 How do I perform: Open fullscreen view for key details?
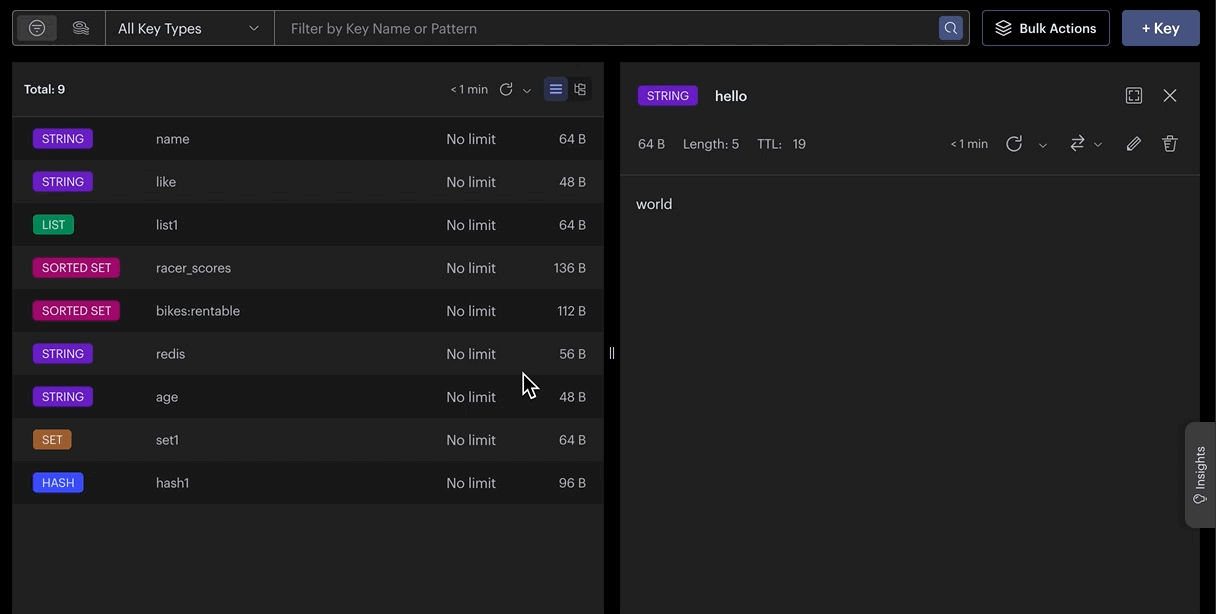(x=1134, y=96)
